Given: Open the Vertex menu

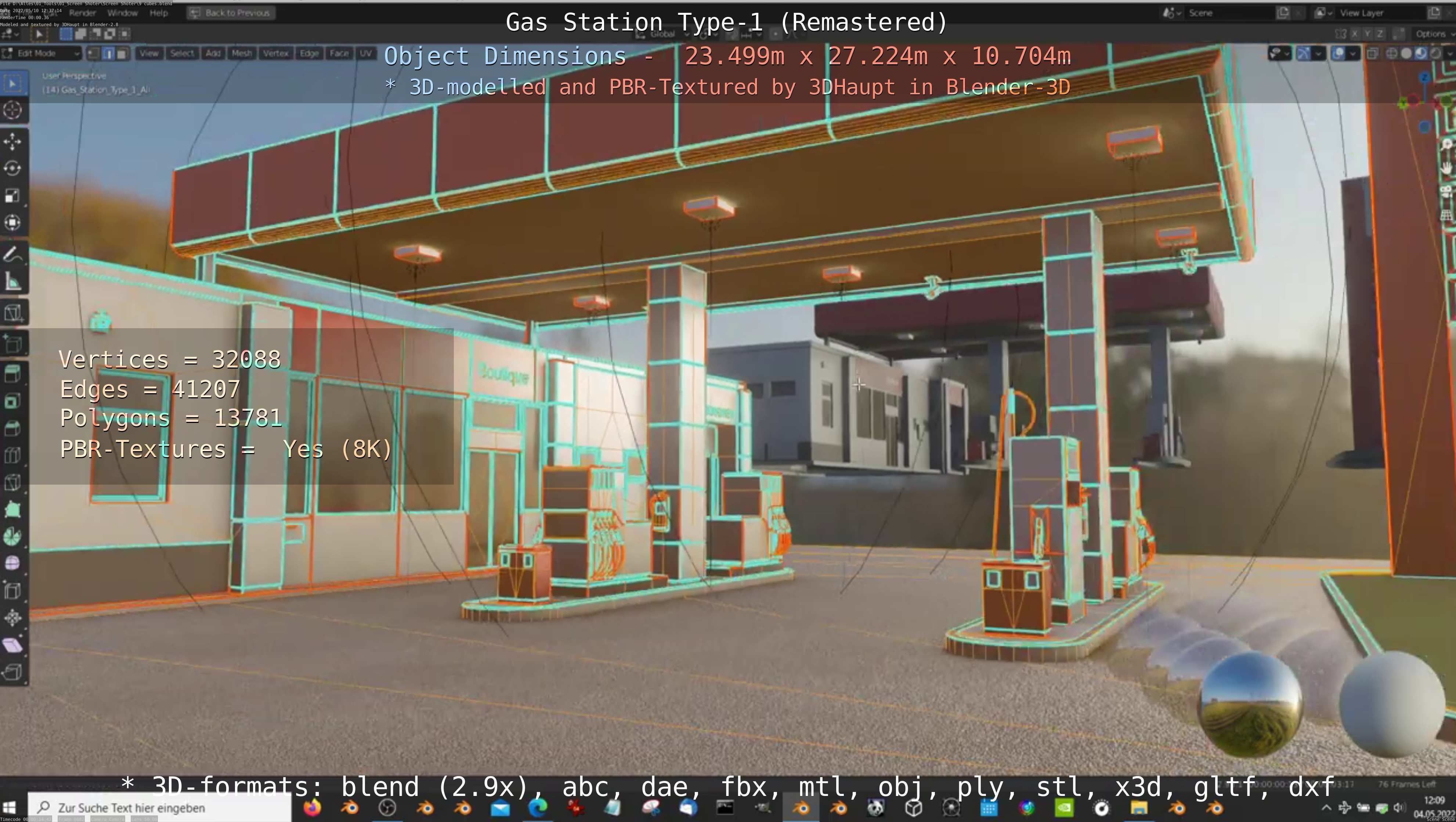Looking at the screenshot, I should 275,54.
